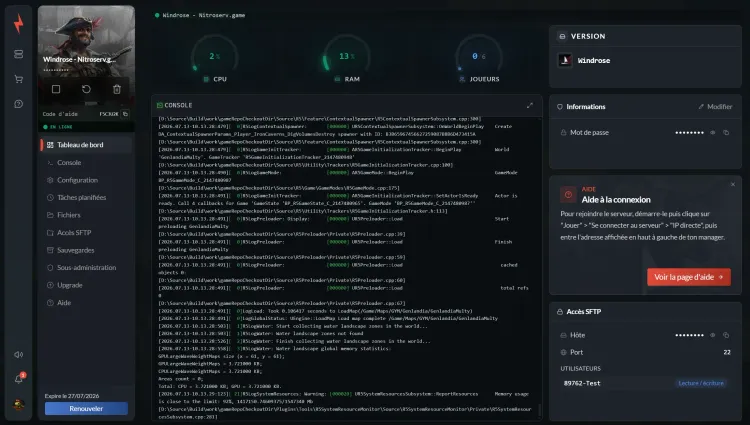Image resolution: width=750 pixels, height=425 pixels.
Task: Open Fichiers in sidebar
Action: (x=86, y=215)
